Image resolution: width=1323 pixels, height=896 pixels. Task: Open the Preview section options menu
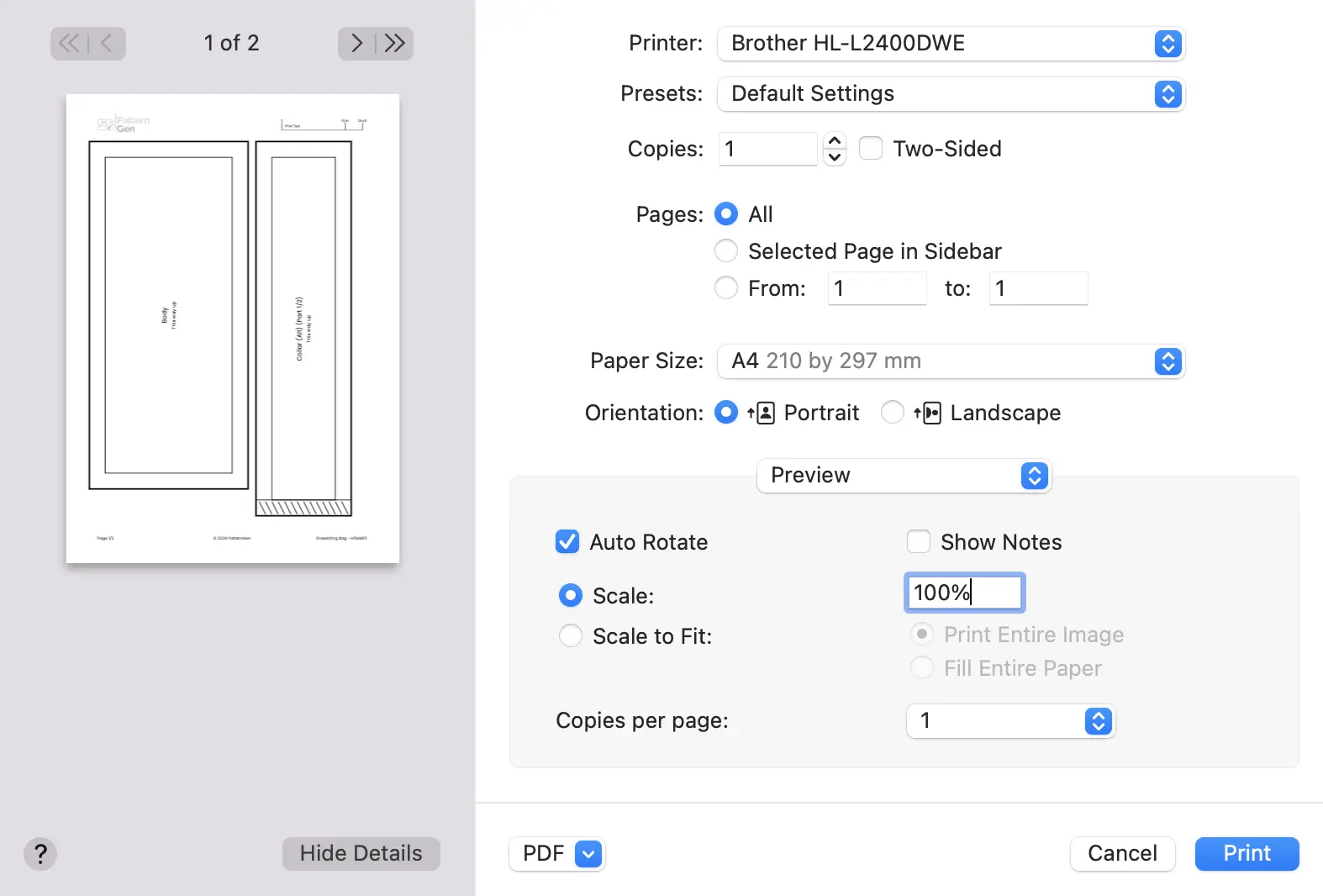click(x=904, y=476)
